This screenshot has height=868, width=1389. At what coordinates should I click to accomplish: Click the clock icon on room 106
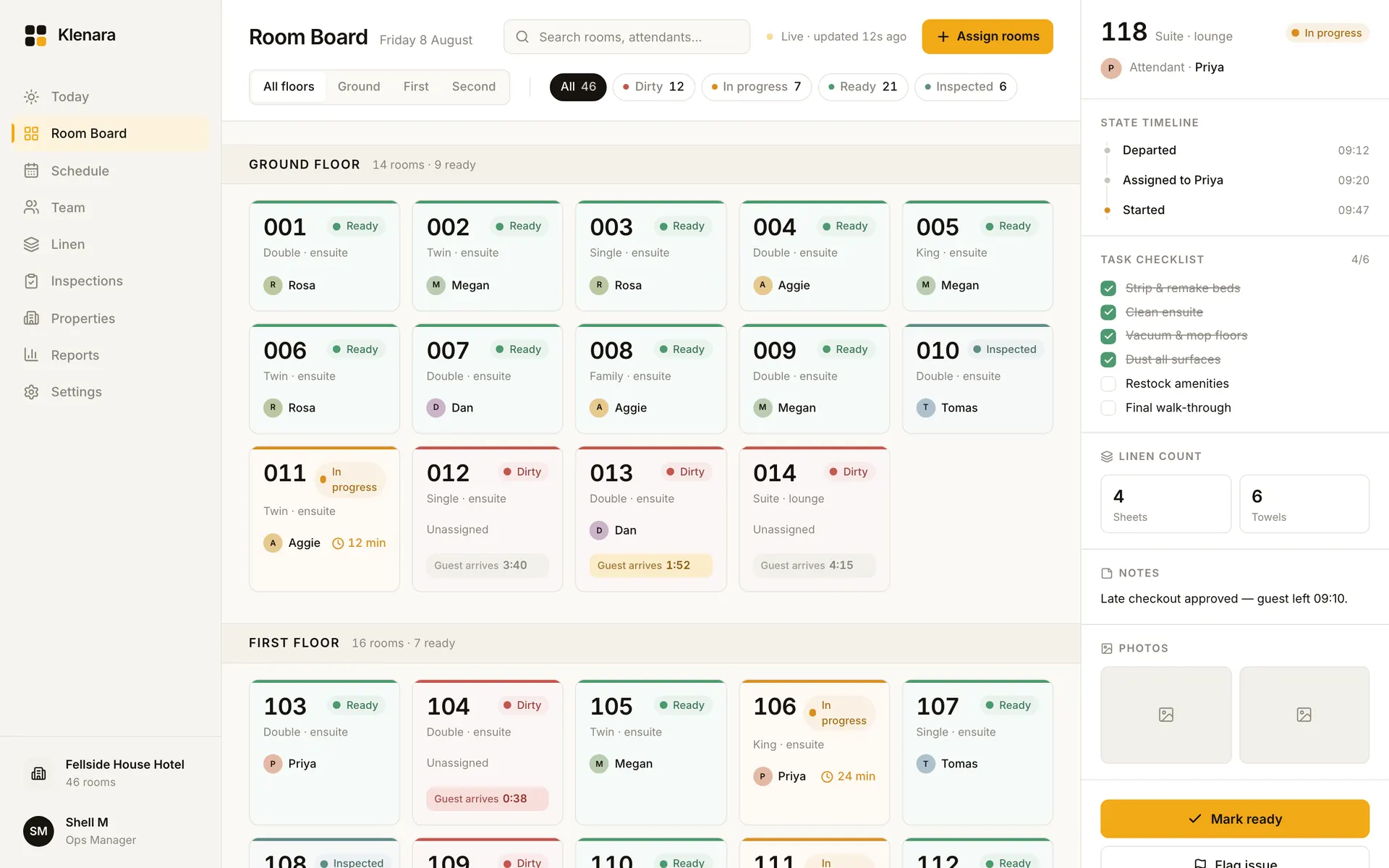[827, 777]
